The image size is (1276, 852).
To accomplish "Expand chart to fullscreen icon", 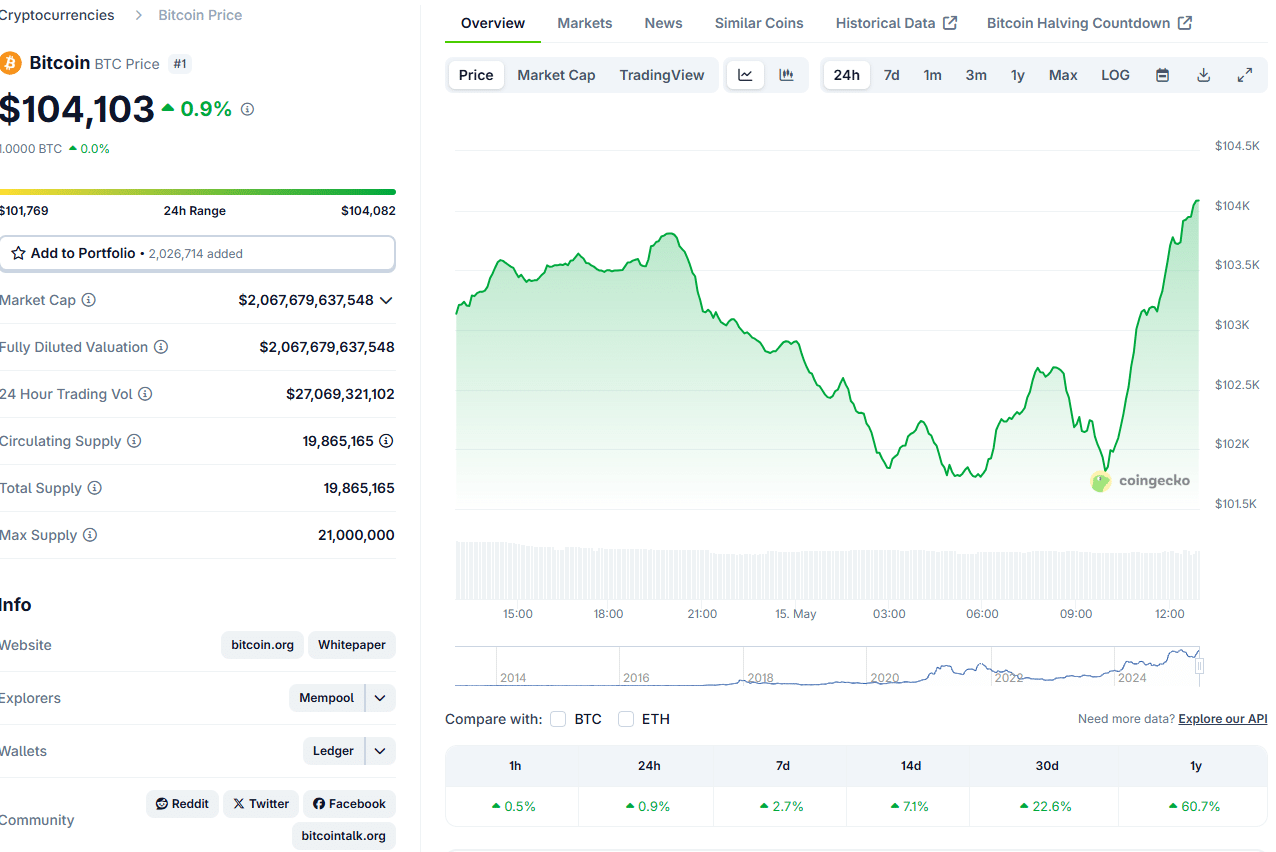I will pyautogui.click(x=1245, y=75).
